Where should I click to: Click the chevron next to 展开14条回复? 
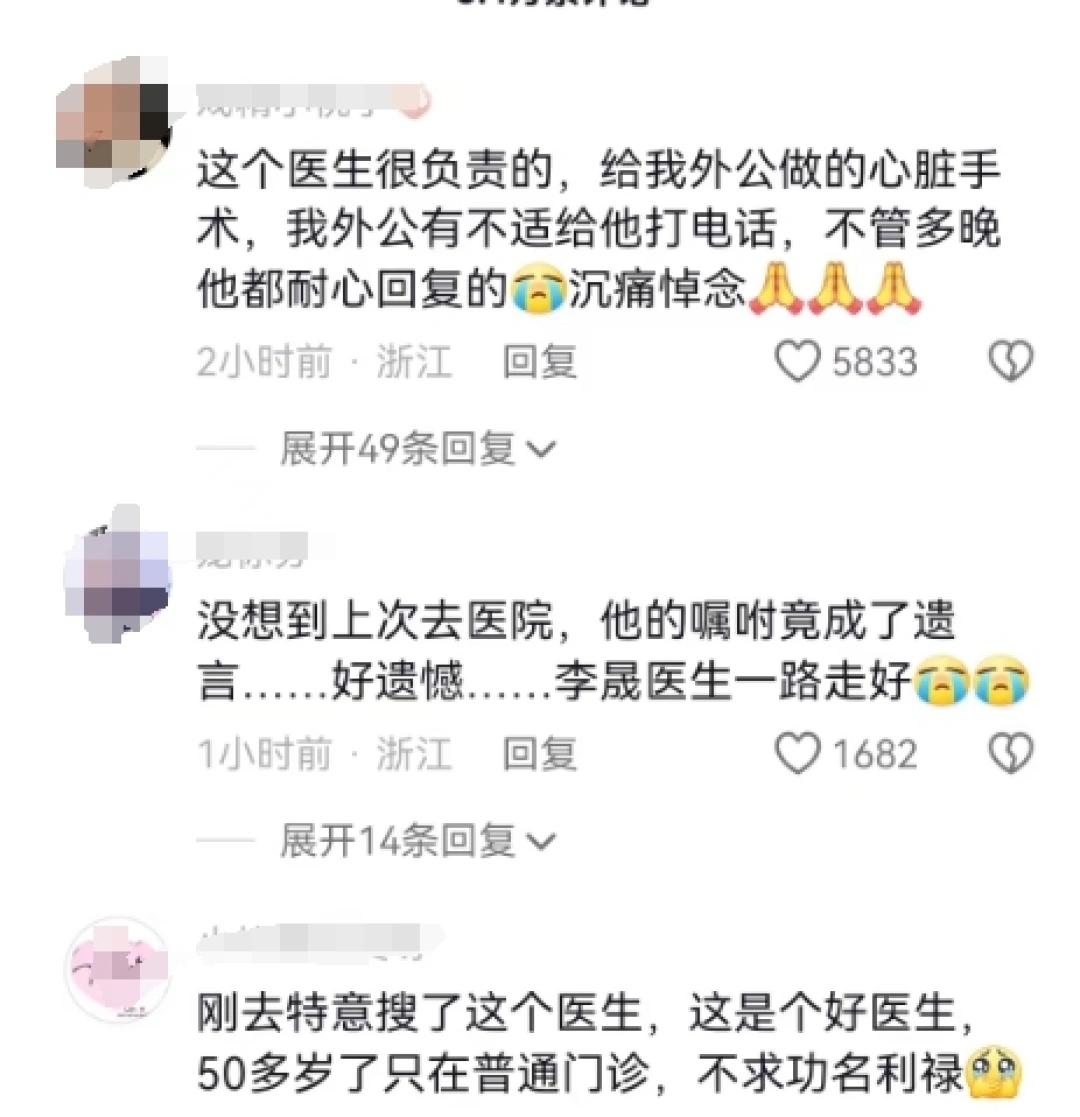(x=540, y=842)
